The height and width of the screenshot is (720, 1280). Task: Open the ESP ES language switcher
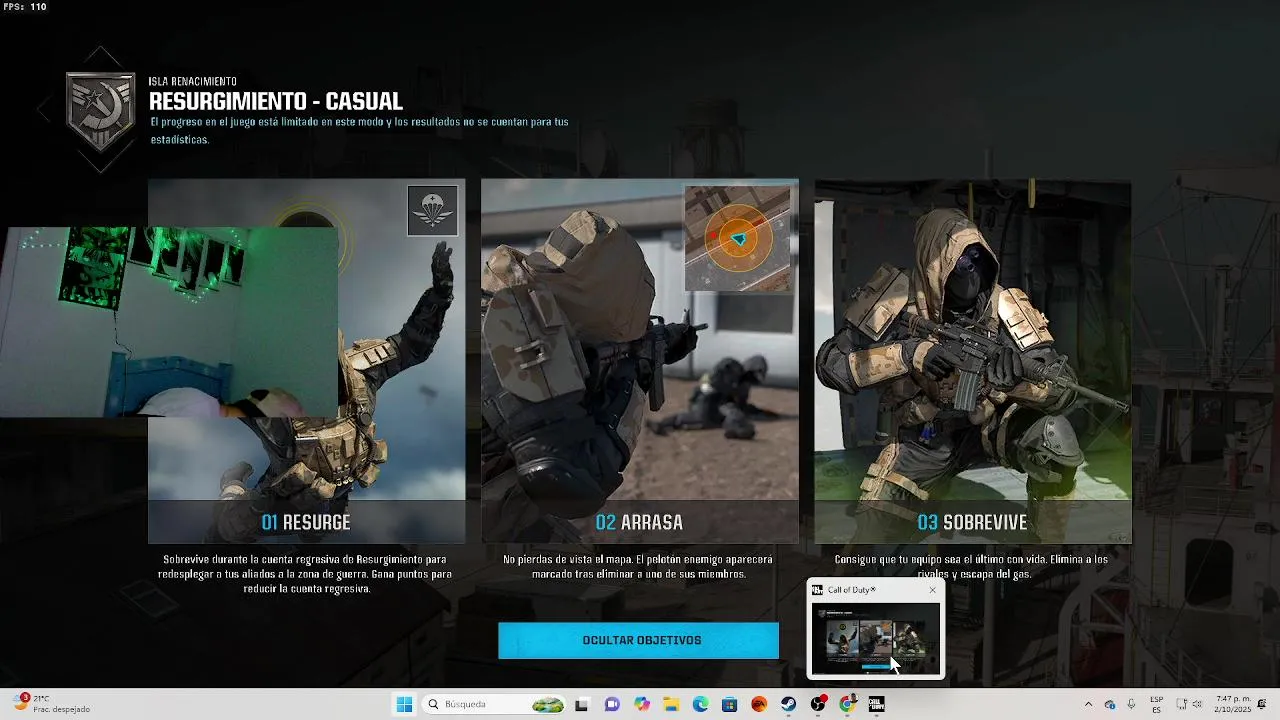point(1157,704)
